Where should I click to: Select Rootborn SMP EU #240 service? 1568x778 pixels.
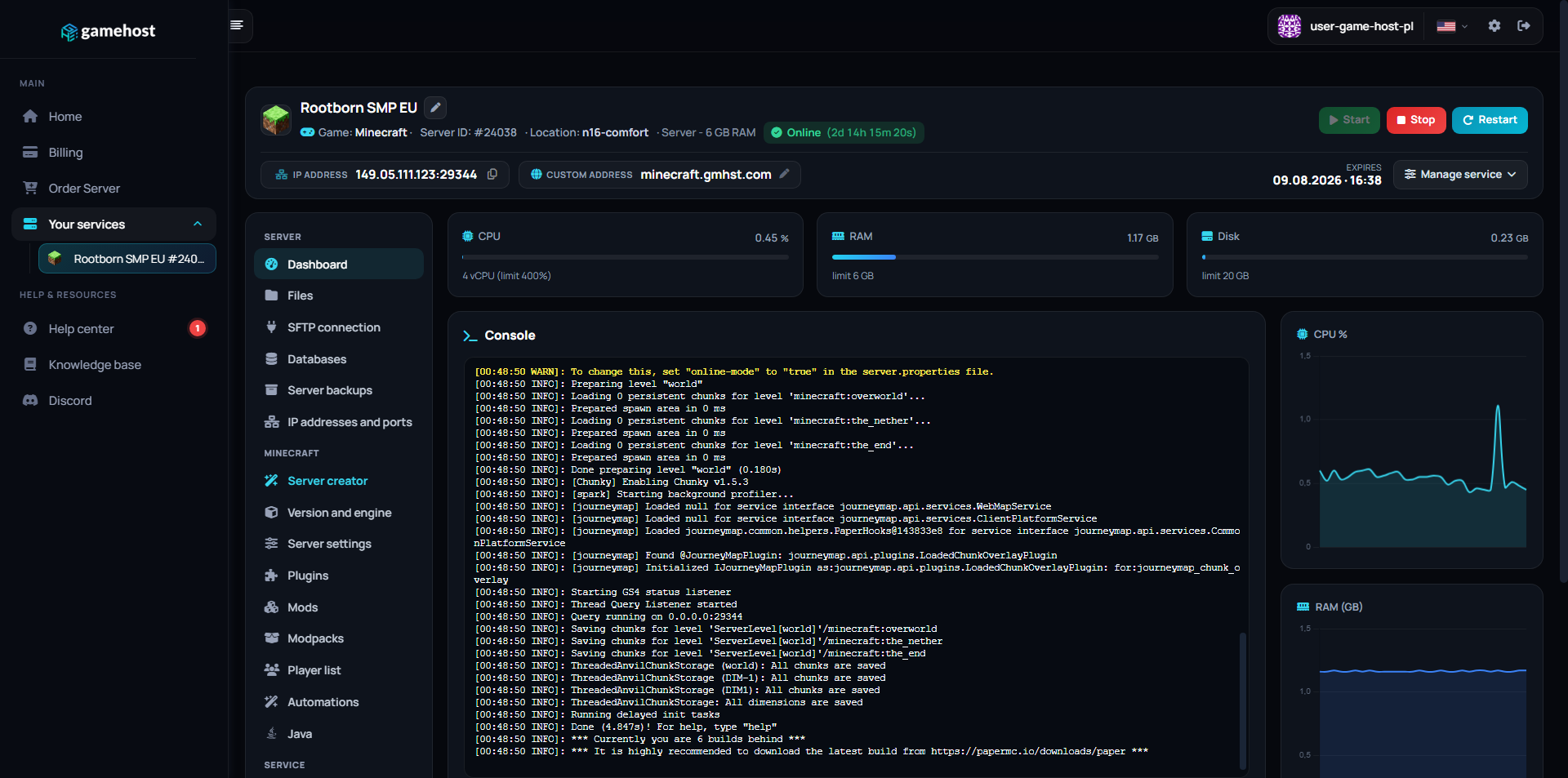(127, 259)
